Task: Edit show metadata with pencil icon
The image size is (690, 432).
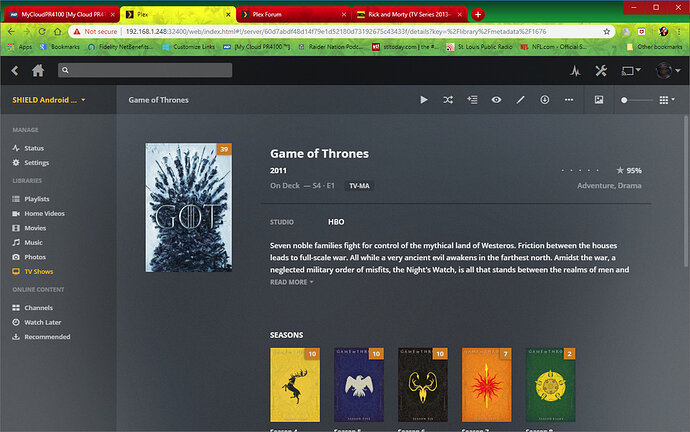Action: (521, 100)
